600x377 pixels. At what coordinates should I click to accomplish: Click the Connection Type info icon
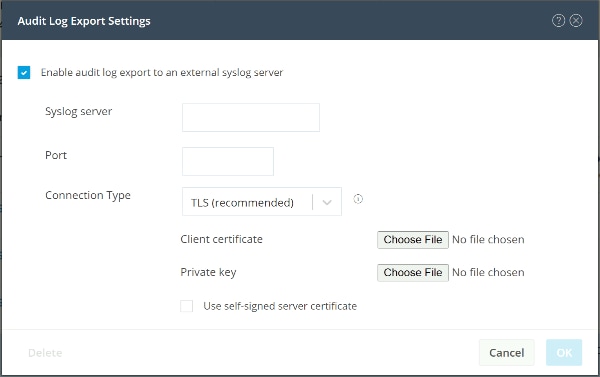click(x=358, y=199)
